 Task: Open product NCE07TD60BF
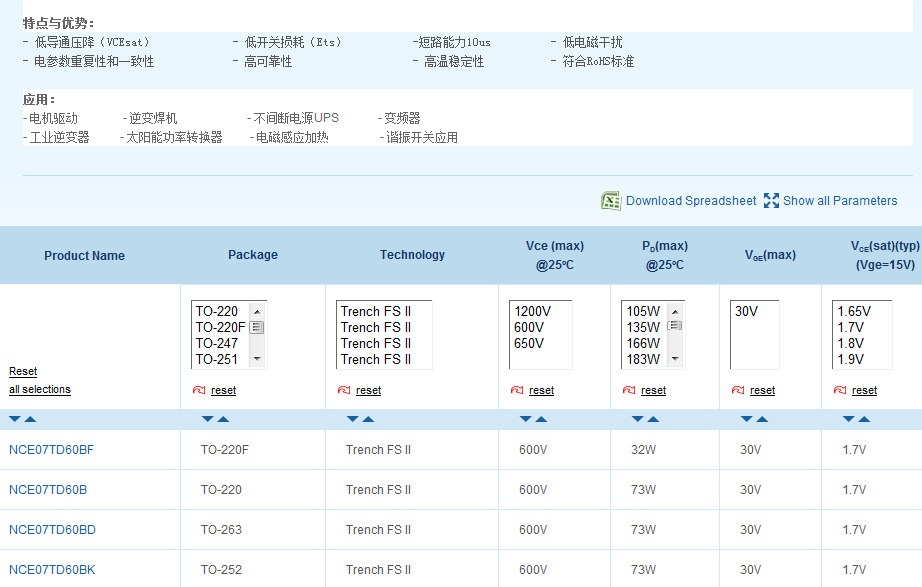coord(51,450)
